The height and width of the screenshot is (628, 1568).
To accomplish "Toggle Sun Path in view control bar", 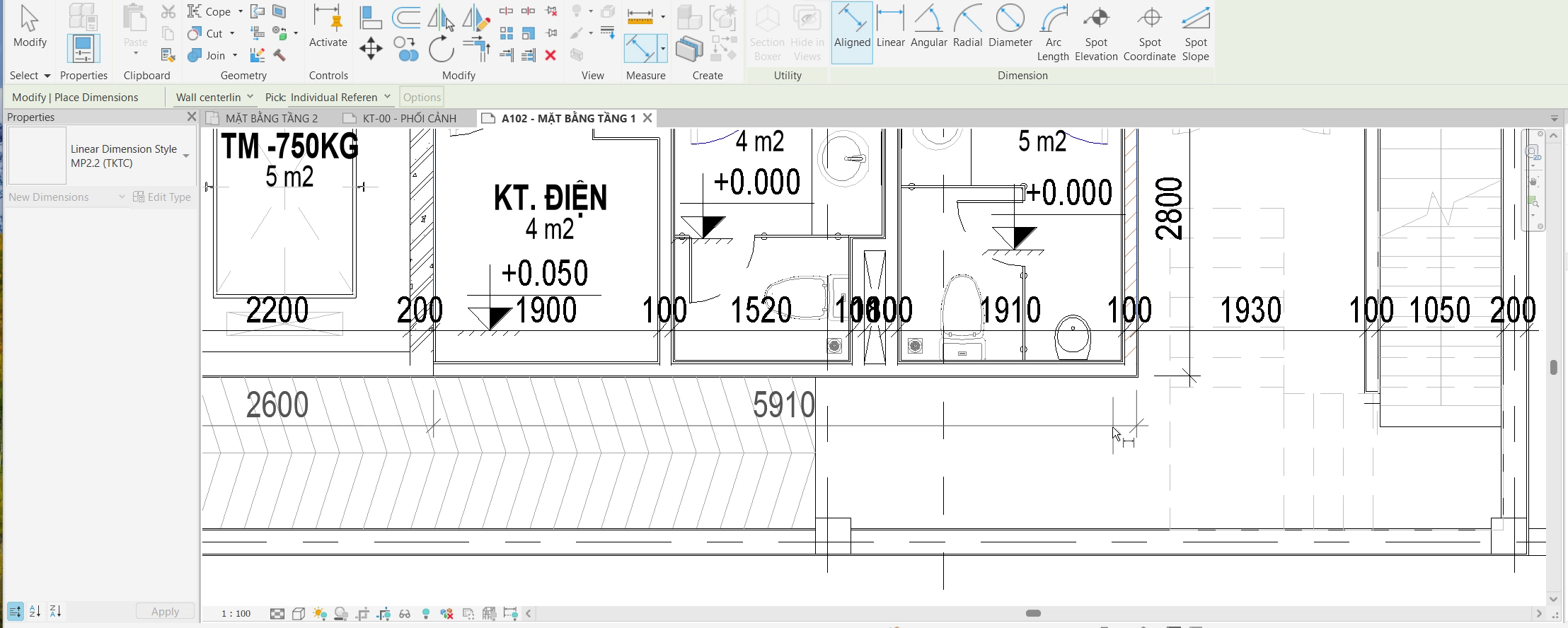I will (320, 613).
